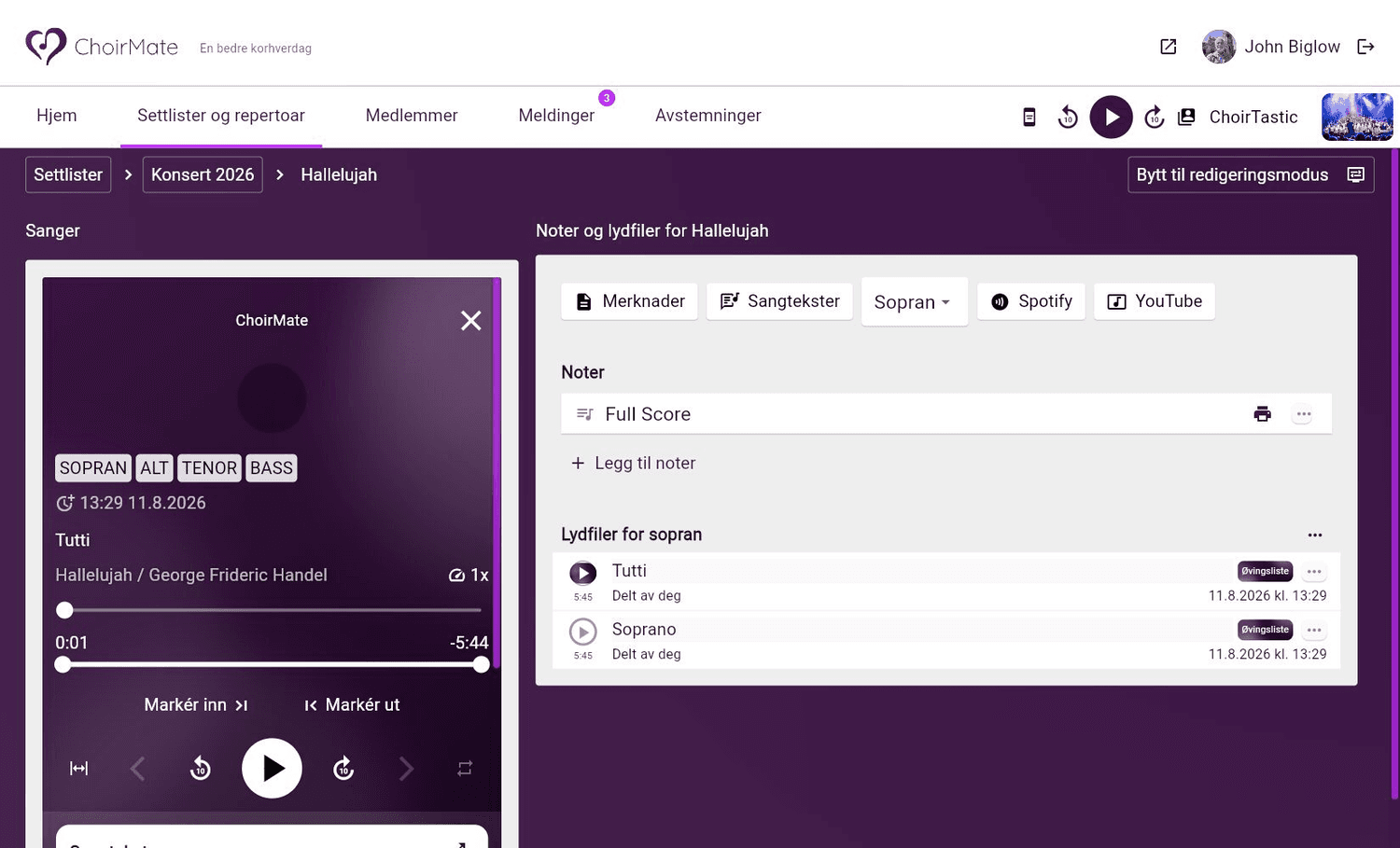Open Settlister og repertoar tab
This screenshot has height=848, width=1400.
click(221, 116)
